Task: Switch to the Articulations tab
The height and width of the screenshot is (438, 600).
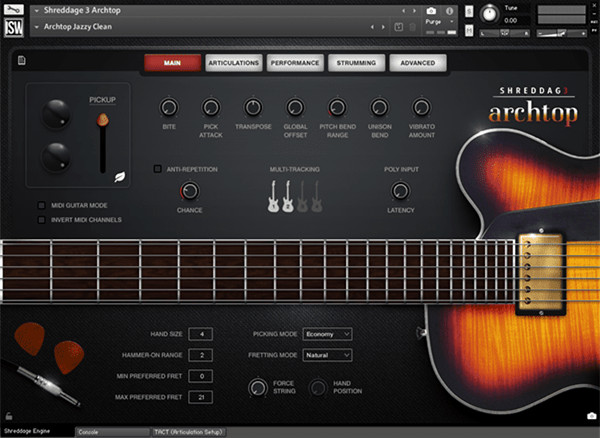Action: [x=234, y=63]
